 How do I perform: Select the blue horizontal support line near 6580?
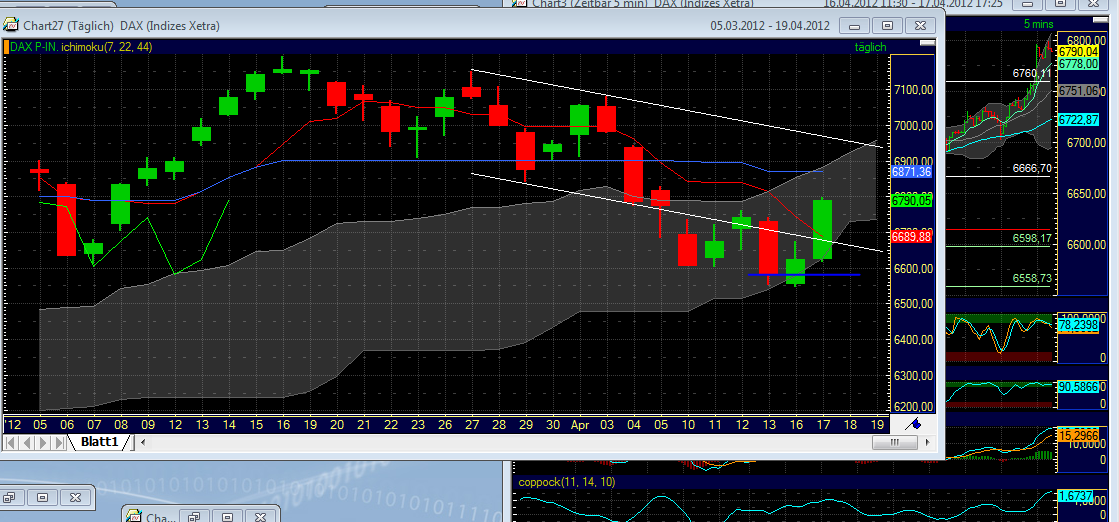(804, 274)
